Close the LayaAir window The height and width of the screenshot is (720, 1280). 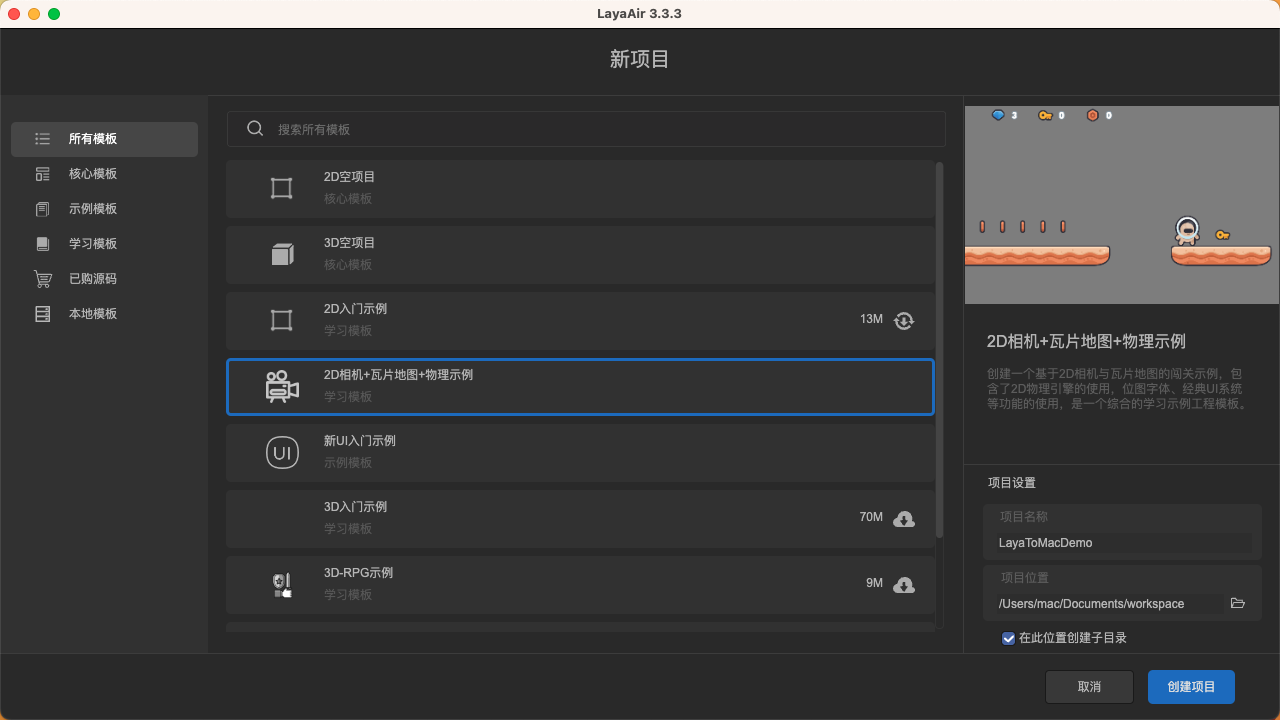point(14,14)
